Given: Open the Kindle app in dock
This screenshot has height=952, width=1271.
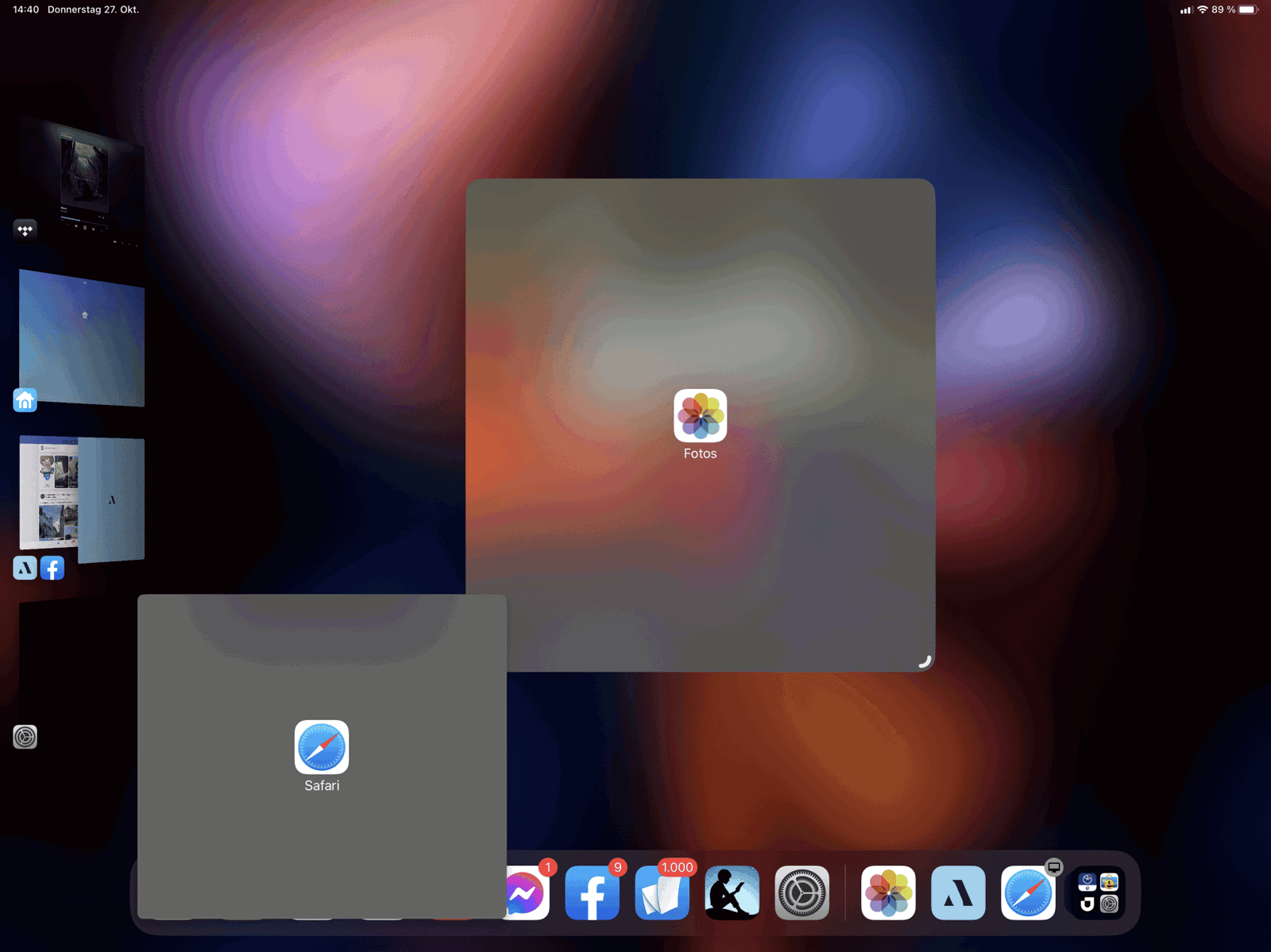Looking at the screenshot, I should (732, 893).
